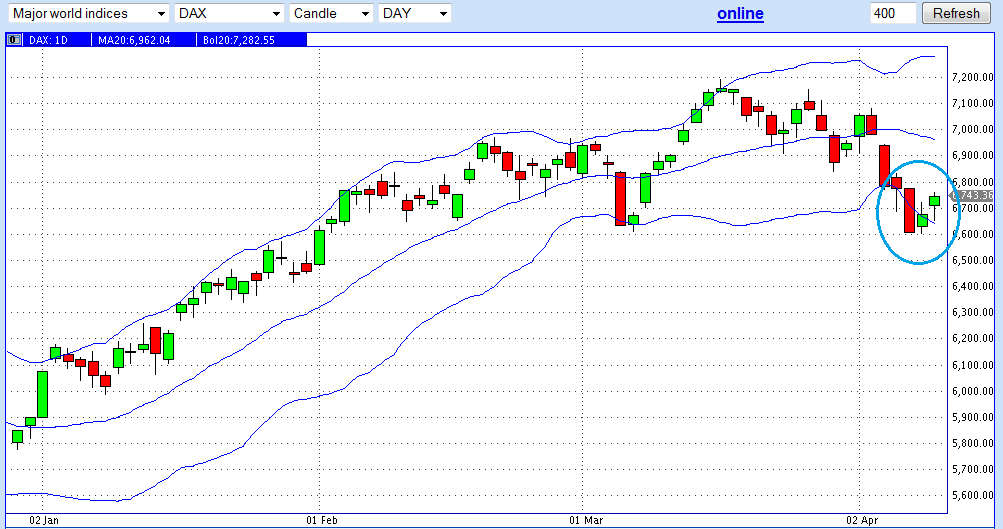
Task: Click the MA20:6,962.04 indicator label
Action: (x=134, y=40)
